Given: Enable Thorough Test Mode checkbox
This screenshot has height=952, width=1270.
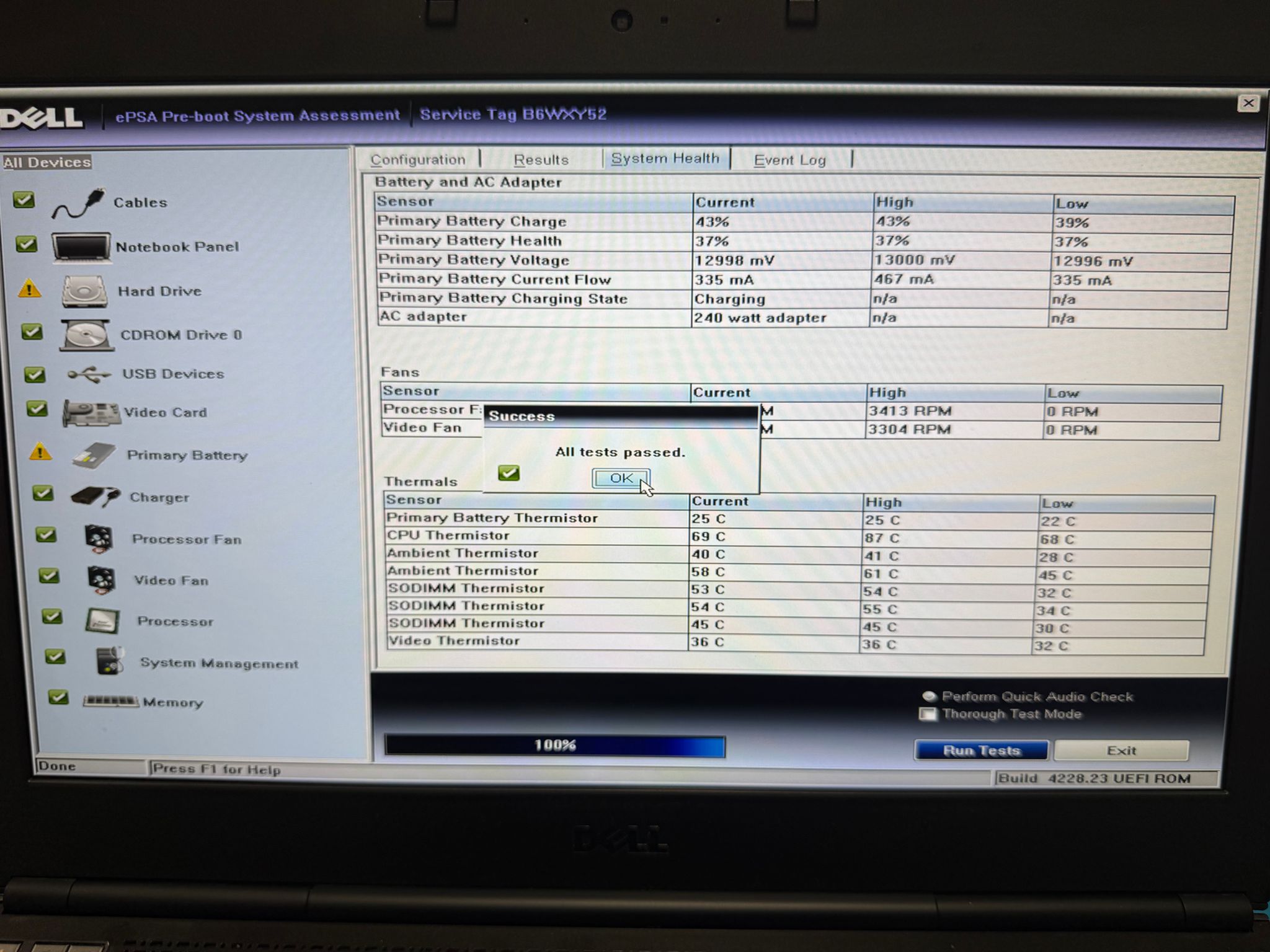Looking at the screenshot, I should 928,714.
